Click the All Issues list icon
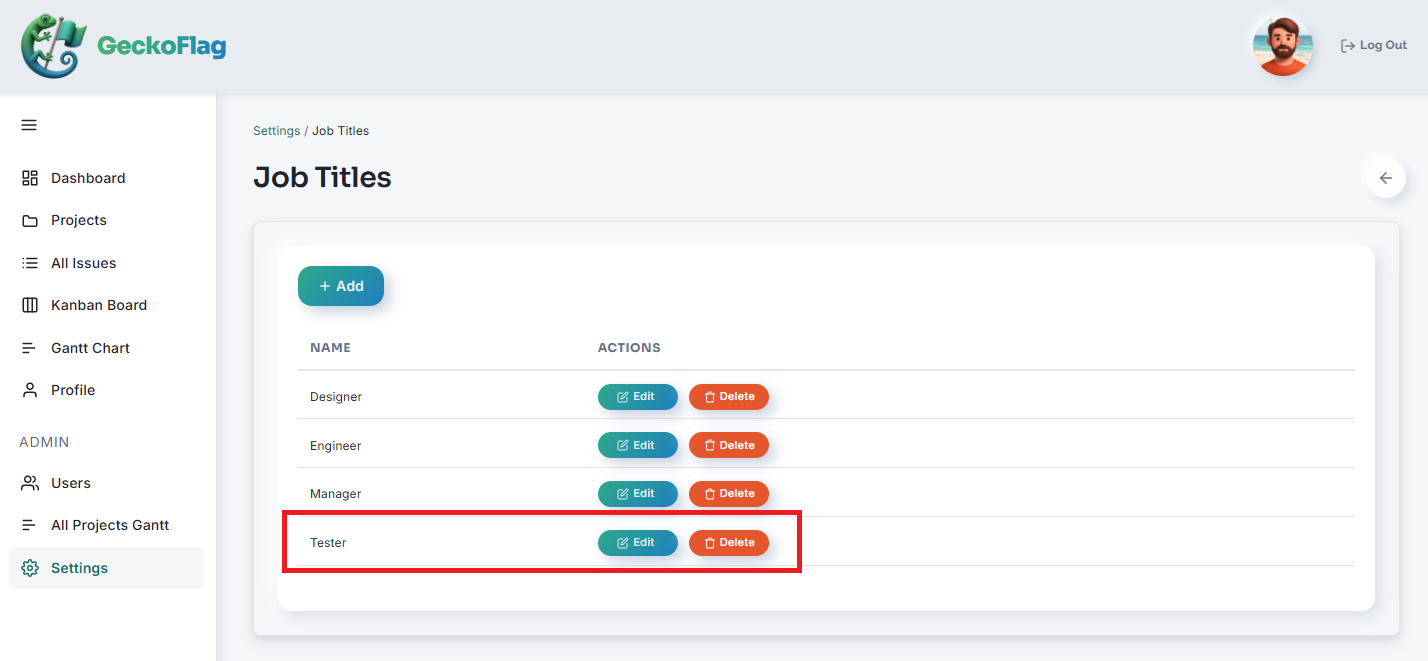The image size is (1428, 661). pyautogui.click(x=30, y=263)
